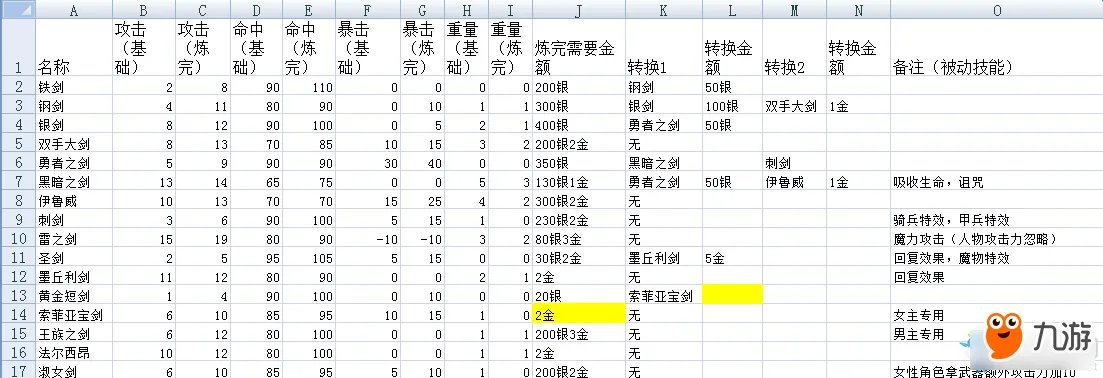Click the 转换2 header cell

point(794,47)
